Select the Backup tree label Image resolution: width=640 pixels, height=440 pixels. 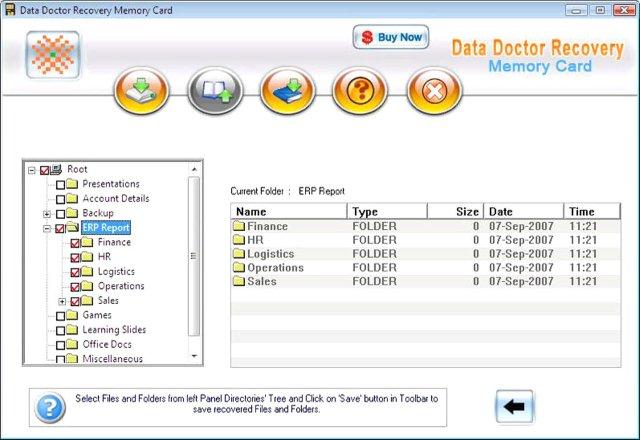coord(98,213)
